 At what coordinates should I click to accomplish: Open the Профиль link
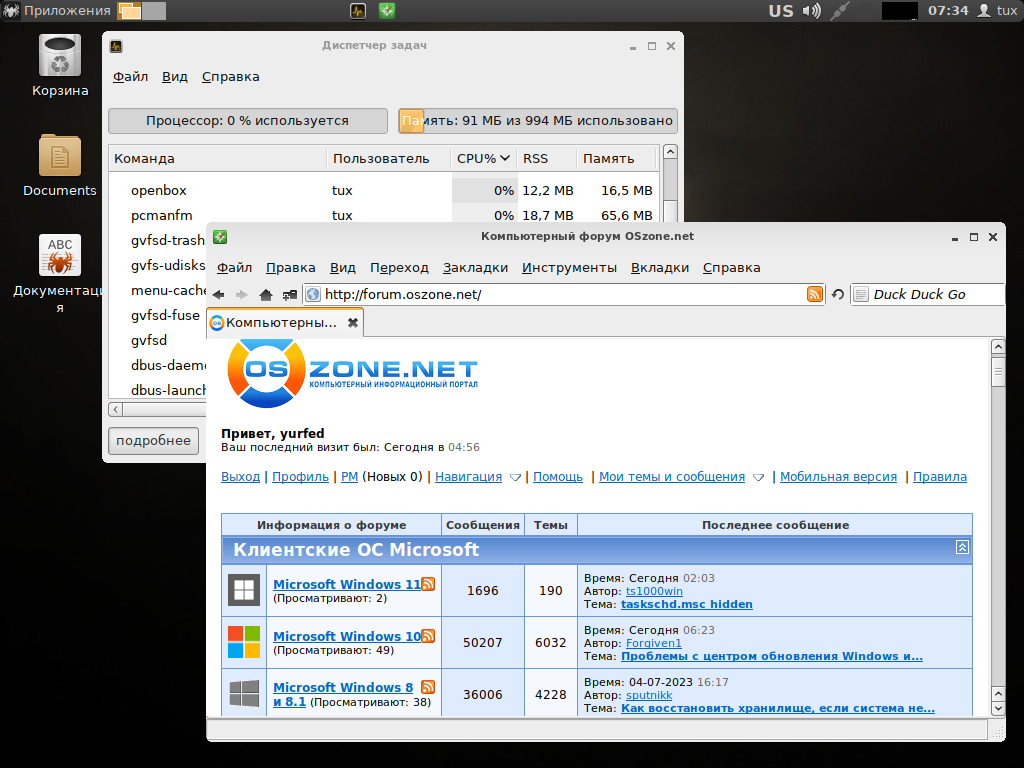[x=300, y=477]
